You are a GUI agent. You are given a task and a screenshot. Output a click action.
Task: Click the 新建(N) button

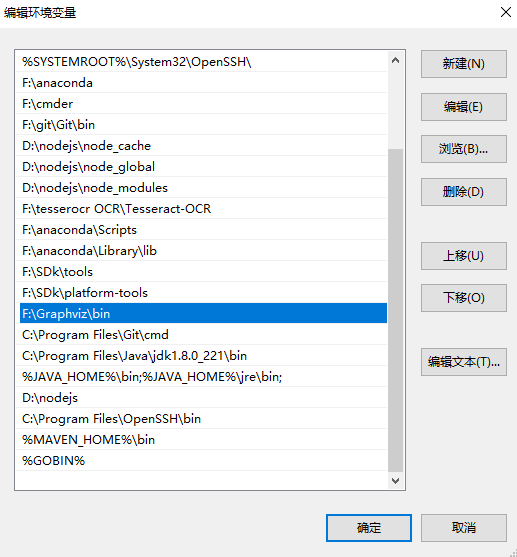tap(464, 64)
